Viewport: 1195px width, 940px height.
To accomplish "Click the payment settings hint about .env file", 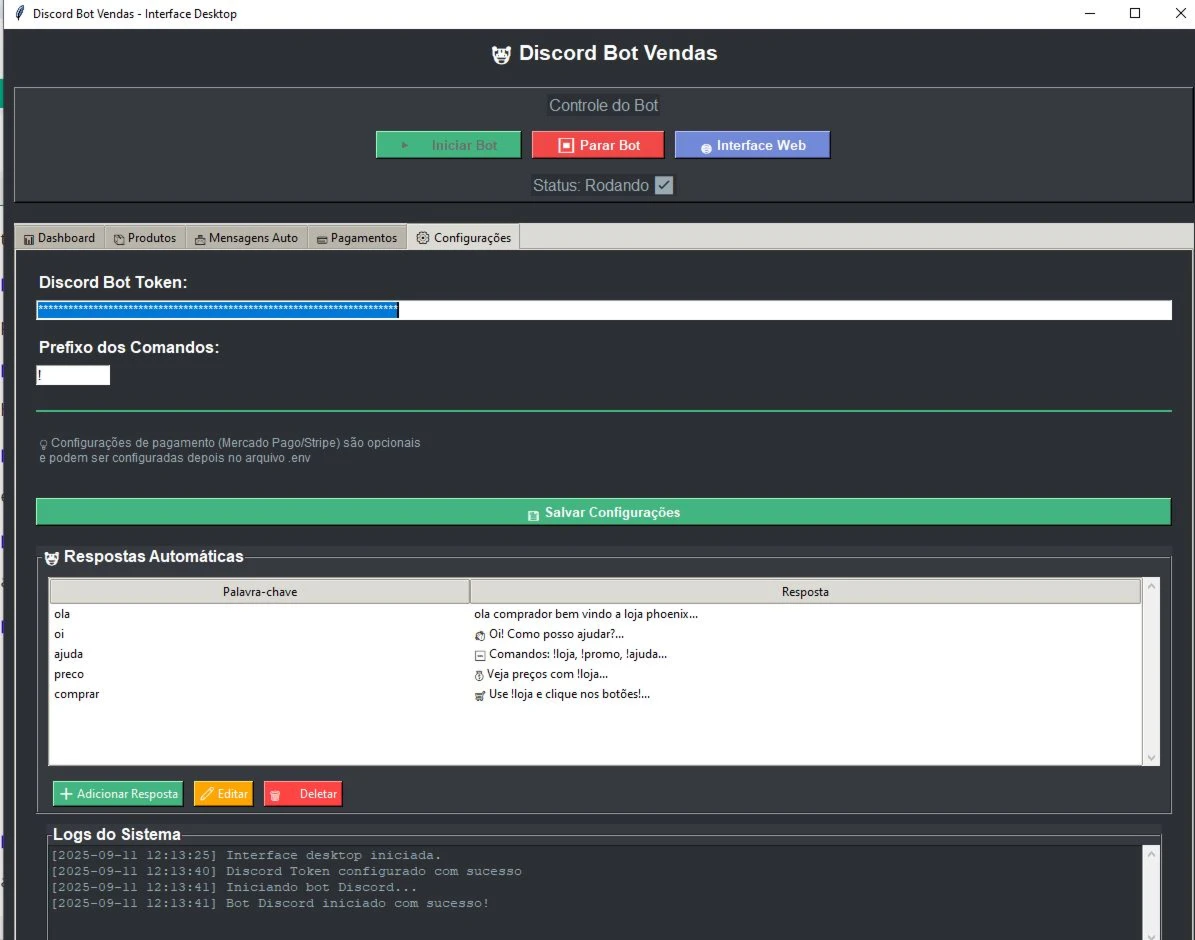I will (x=229, y=450).
